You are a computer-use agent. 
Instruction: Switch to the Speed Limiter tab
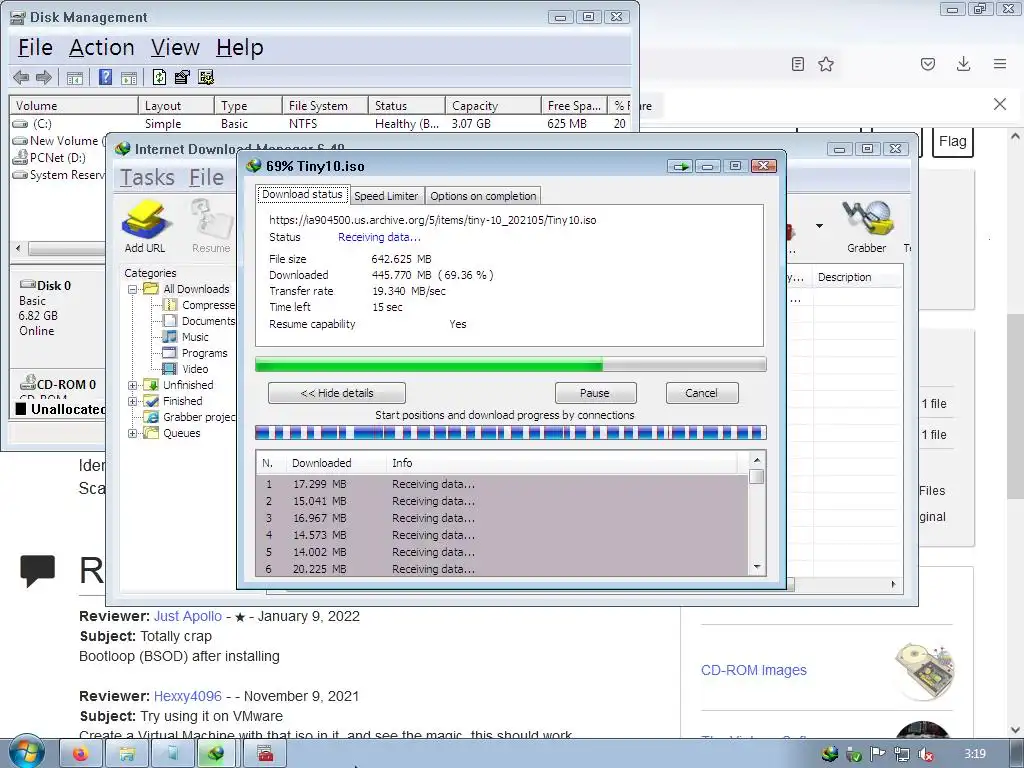[x=386, y=196]
